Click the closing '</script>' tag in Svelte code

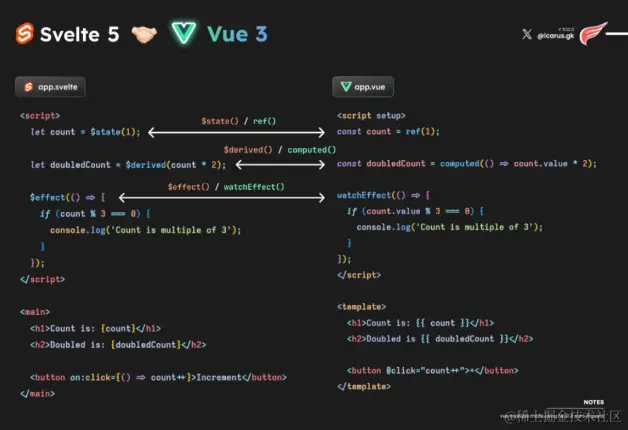click(x=42, y=279)
